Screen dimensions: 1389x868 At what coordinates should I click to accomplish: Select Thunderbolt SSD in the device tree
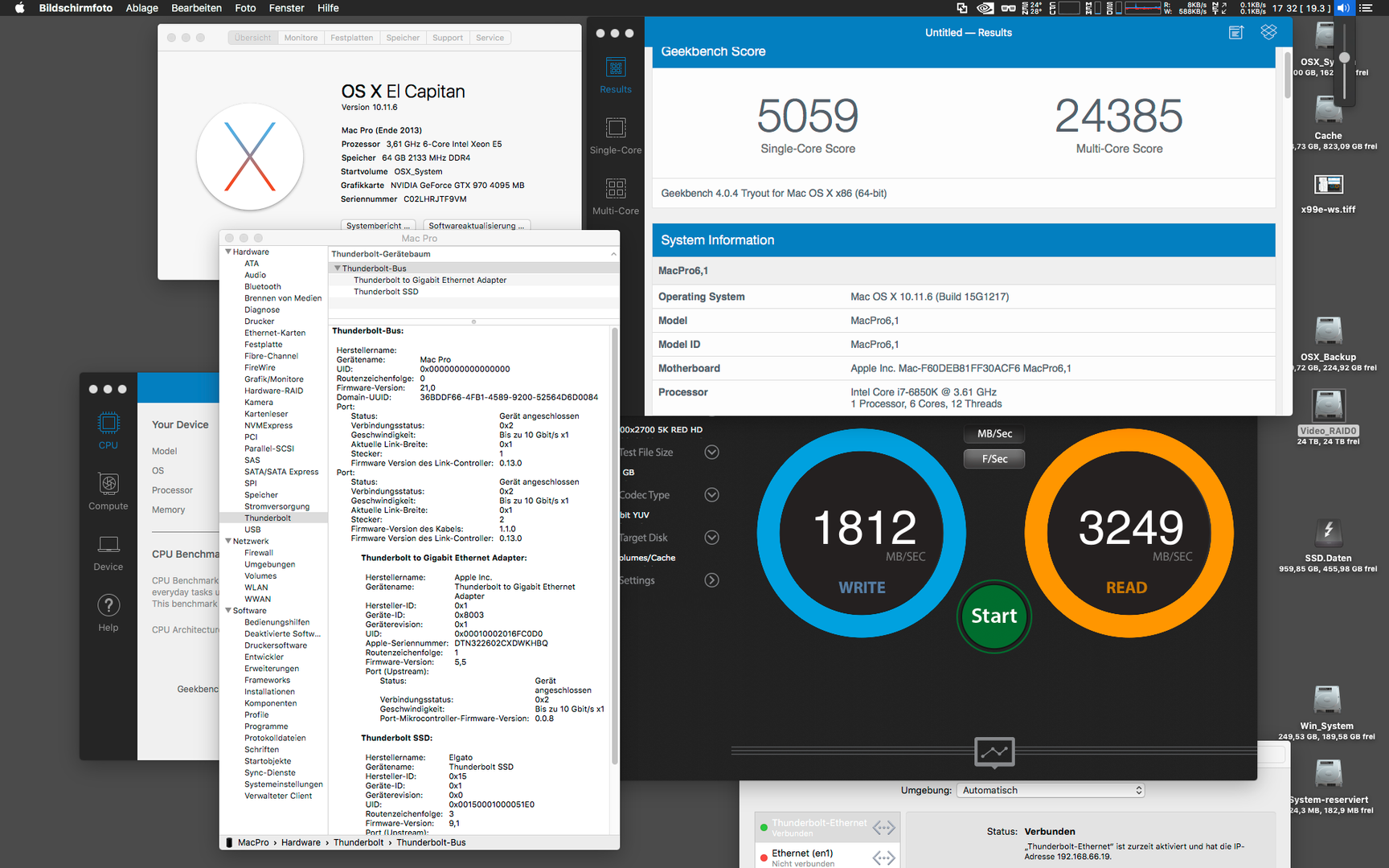[x=386, y=292]
